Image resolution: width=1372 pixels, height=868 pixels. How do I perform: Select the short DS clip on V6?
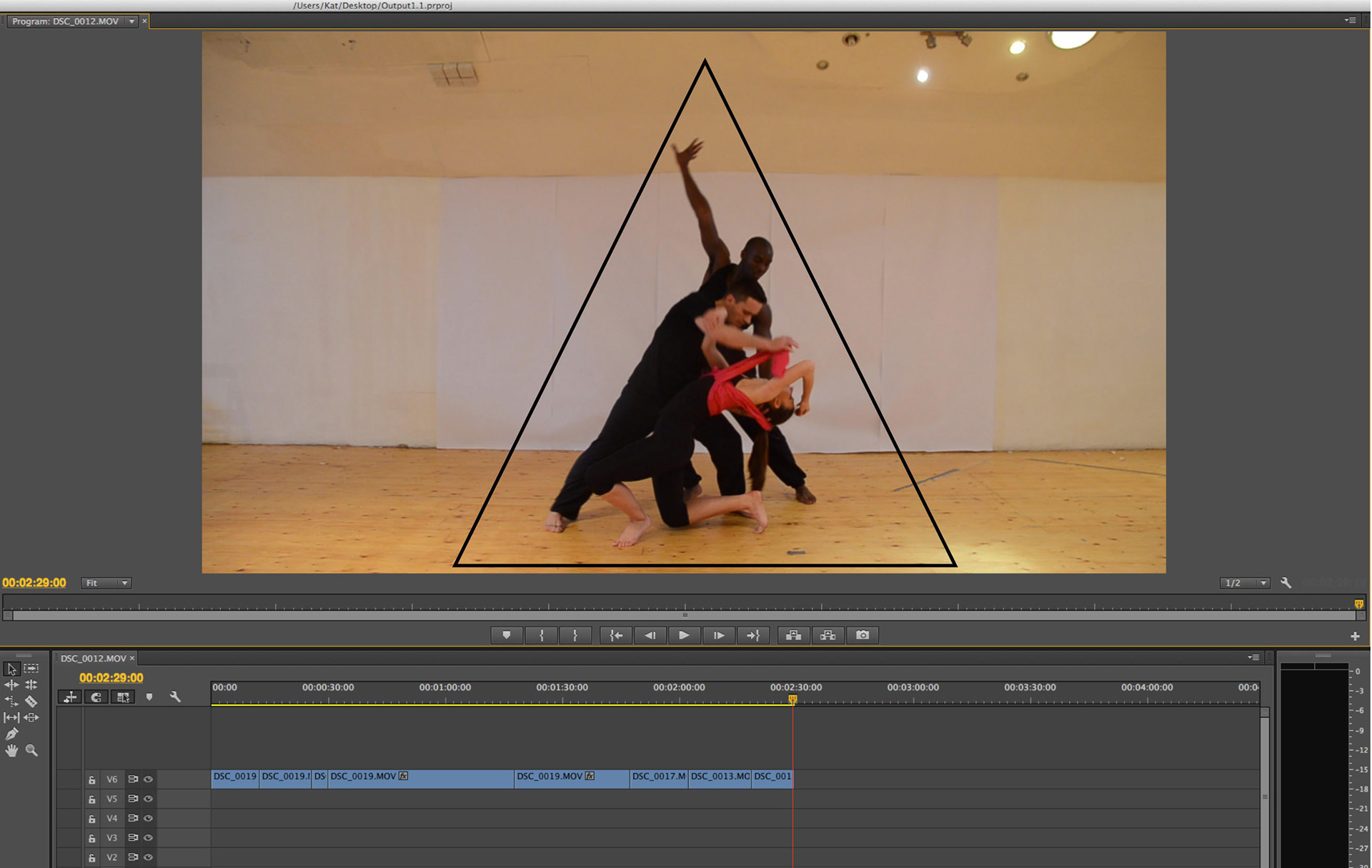pyautogui.click(x=319, y=779)
